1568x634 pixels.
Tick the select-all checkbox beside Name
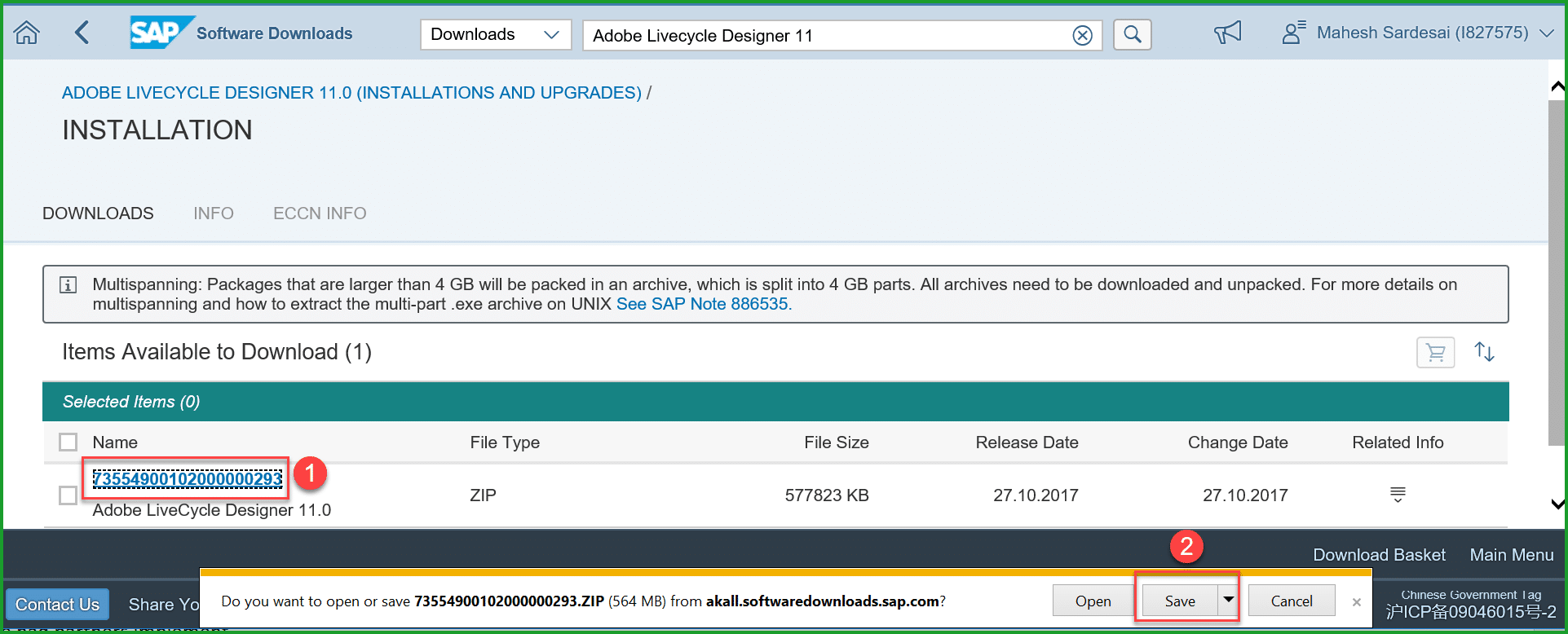point(68,442)
